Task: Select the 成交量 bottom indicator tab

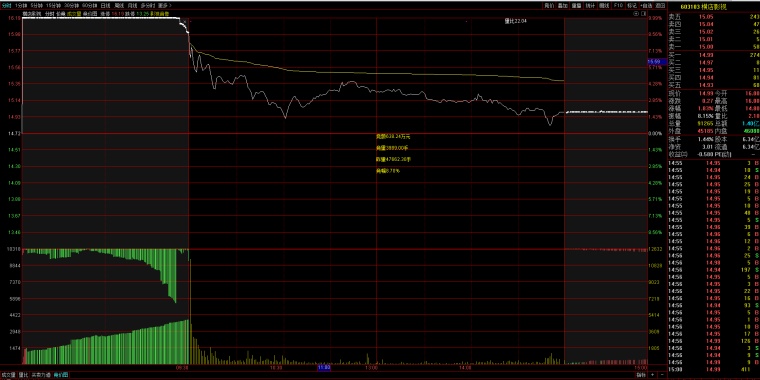Action: click(x=8, y=375)
